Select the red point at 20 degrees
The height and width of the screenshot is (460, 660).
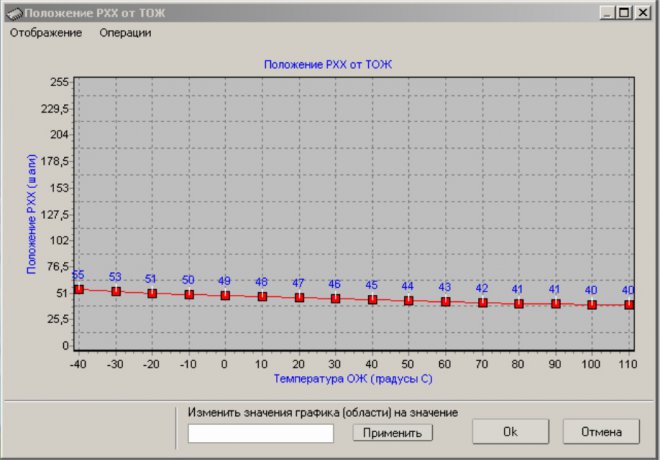299,298
